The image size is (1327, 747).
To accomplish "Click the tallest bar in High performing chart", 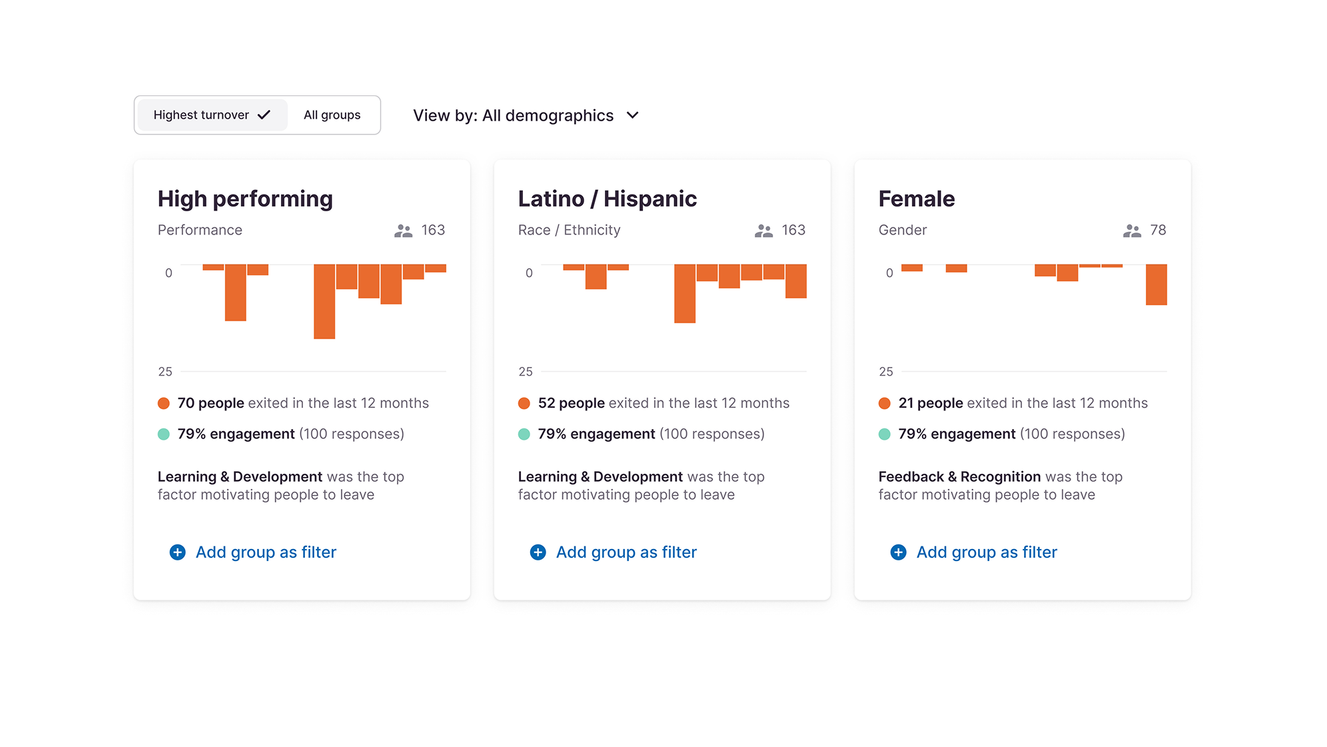I will point(324,301).
